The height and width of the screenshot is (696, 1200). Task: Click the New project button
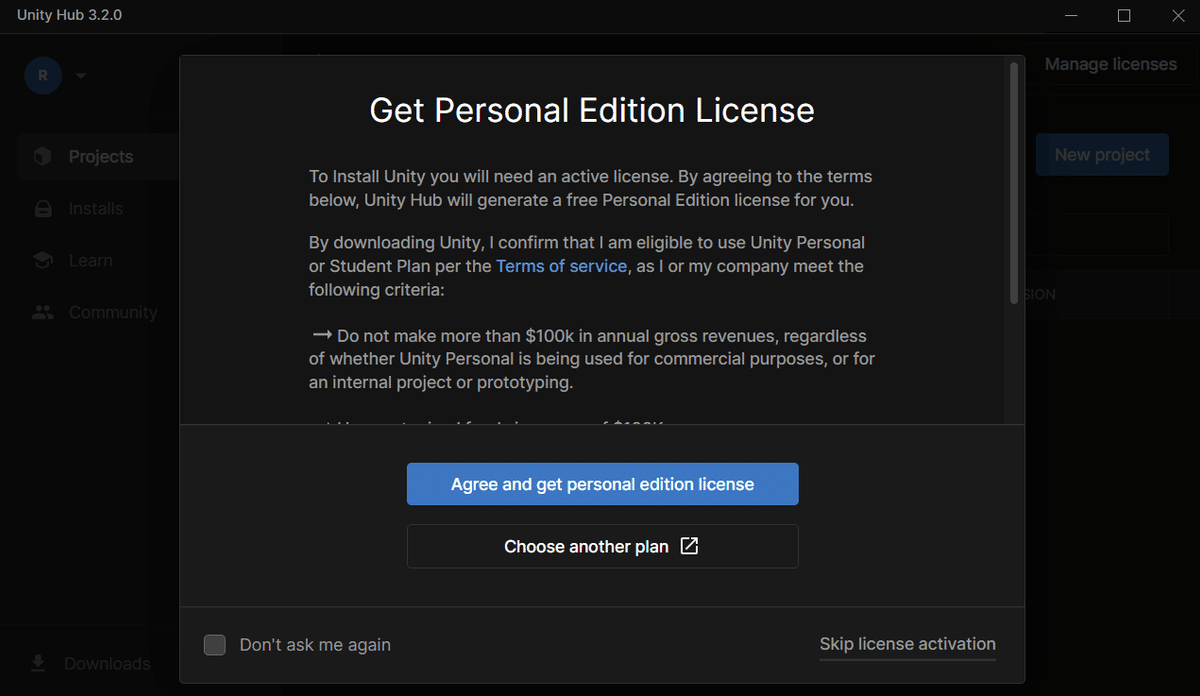coord(1102,155)
